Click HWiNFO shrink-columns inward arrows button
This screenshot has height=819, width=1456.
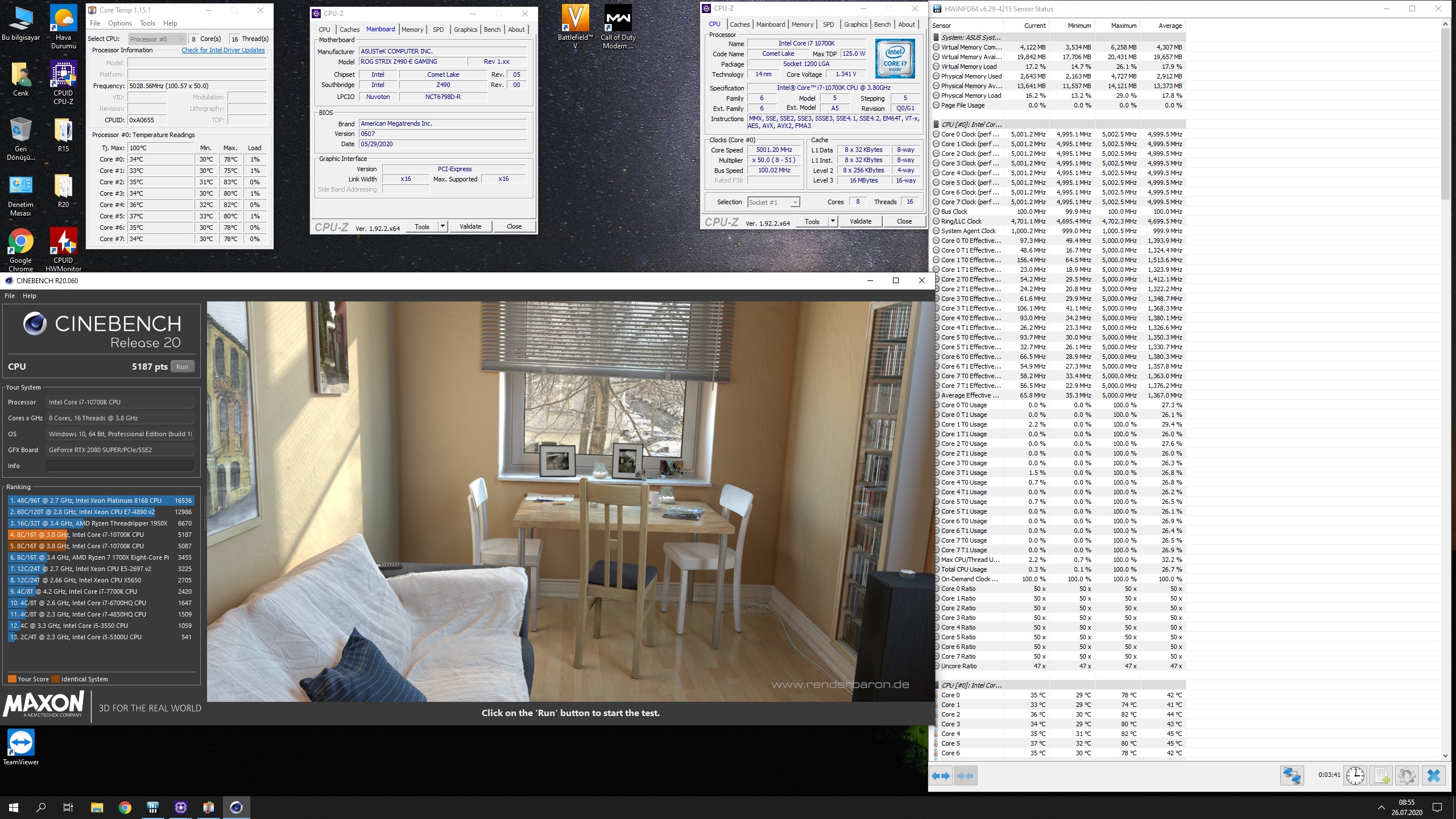click(965, 776)
